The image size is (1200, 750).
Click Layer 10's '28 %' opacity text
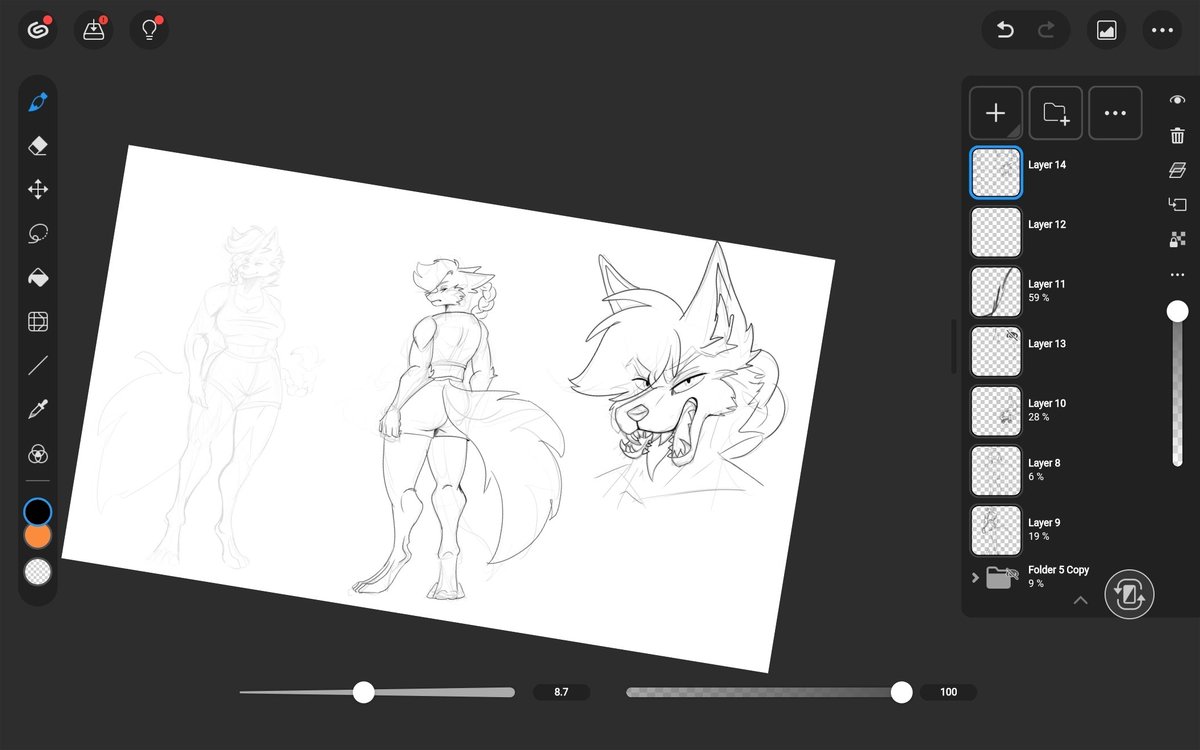point(1038,417)
